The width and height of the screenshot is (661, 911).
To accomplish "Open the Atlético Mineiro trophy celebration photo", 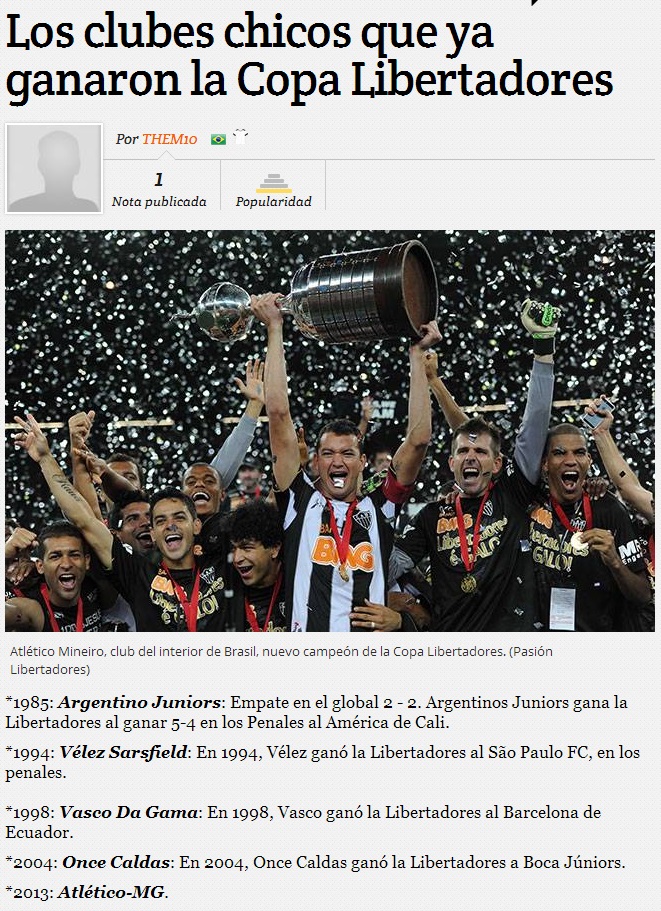I will tap(330, 431).
